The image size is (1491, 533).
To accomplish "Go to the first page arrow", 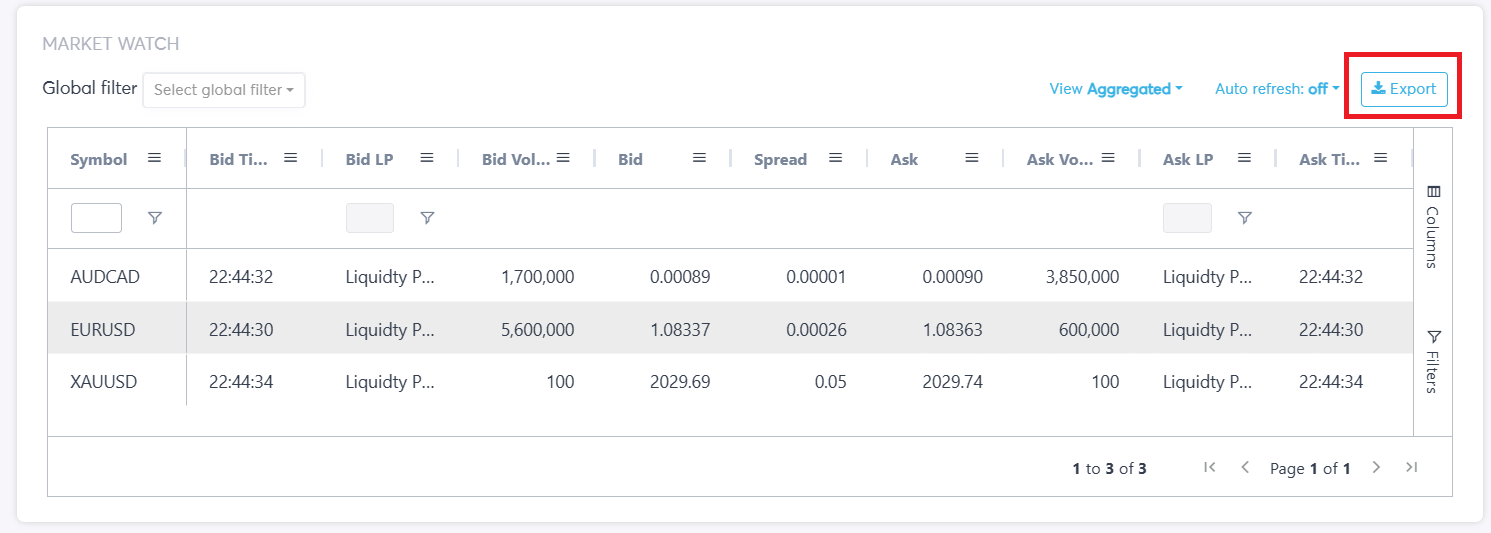I will pos(1210,467).
